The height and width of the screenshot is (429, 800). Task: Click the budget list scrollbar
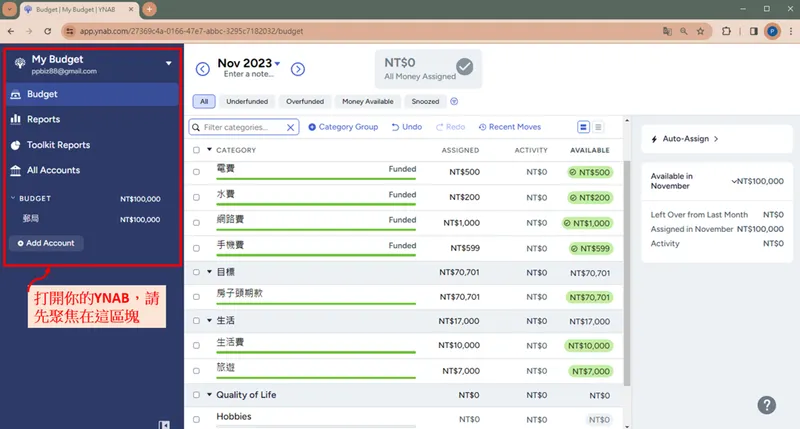(x=627, y=273)
